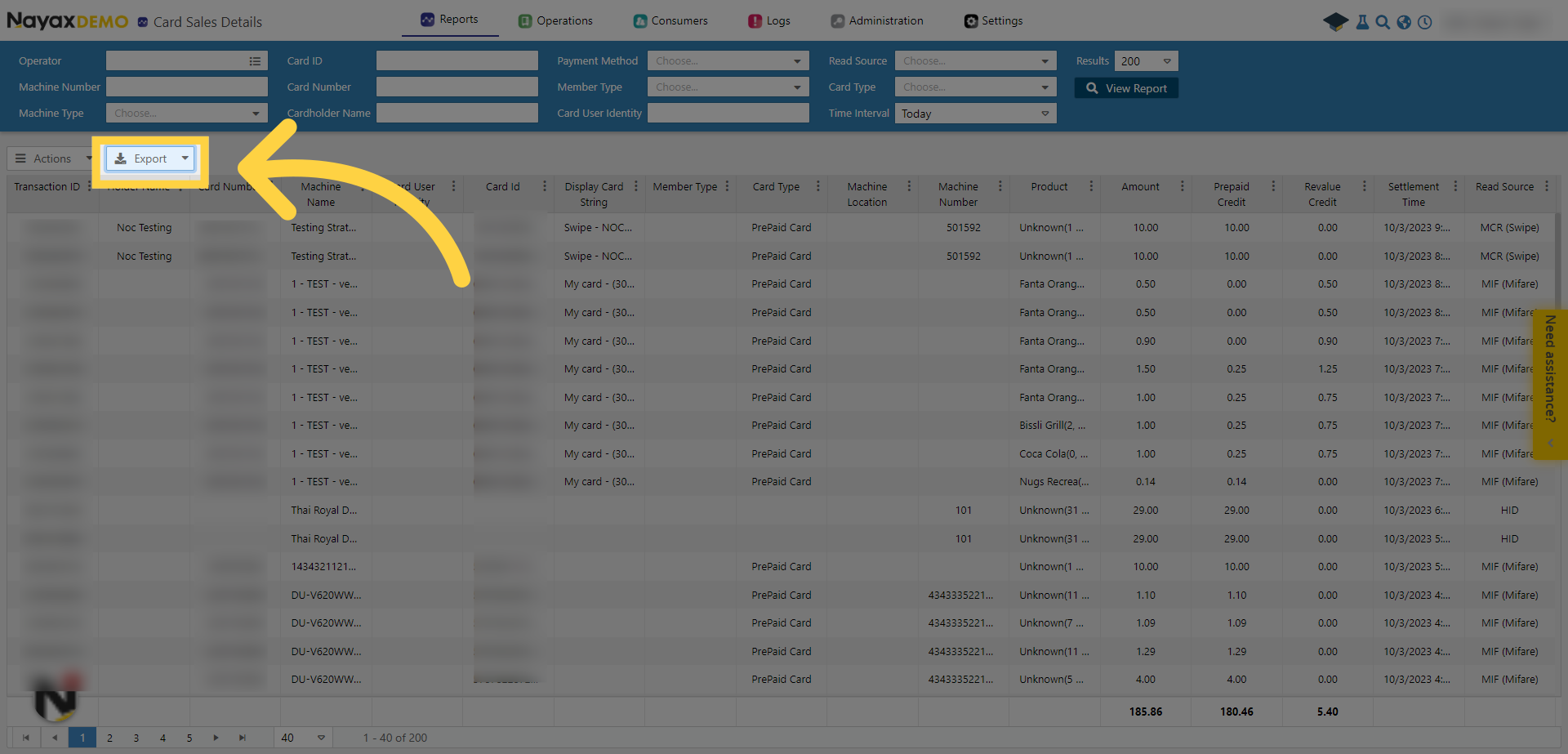
Task: Focus the Card Number input field
Action: pos(457,87)
